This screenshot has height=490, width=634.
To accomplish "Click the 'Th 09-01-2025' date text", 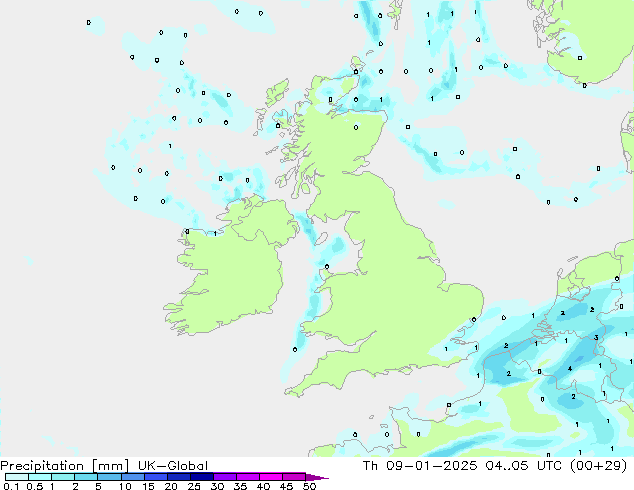I will 420,466.
